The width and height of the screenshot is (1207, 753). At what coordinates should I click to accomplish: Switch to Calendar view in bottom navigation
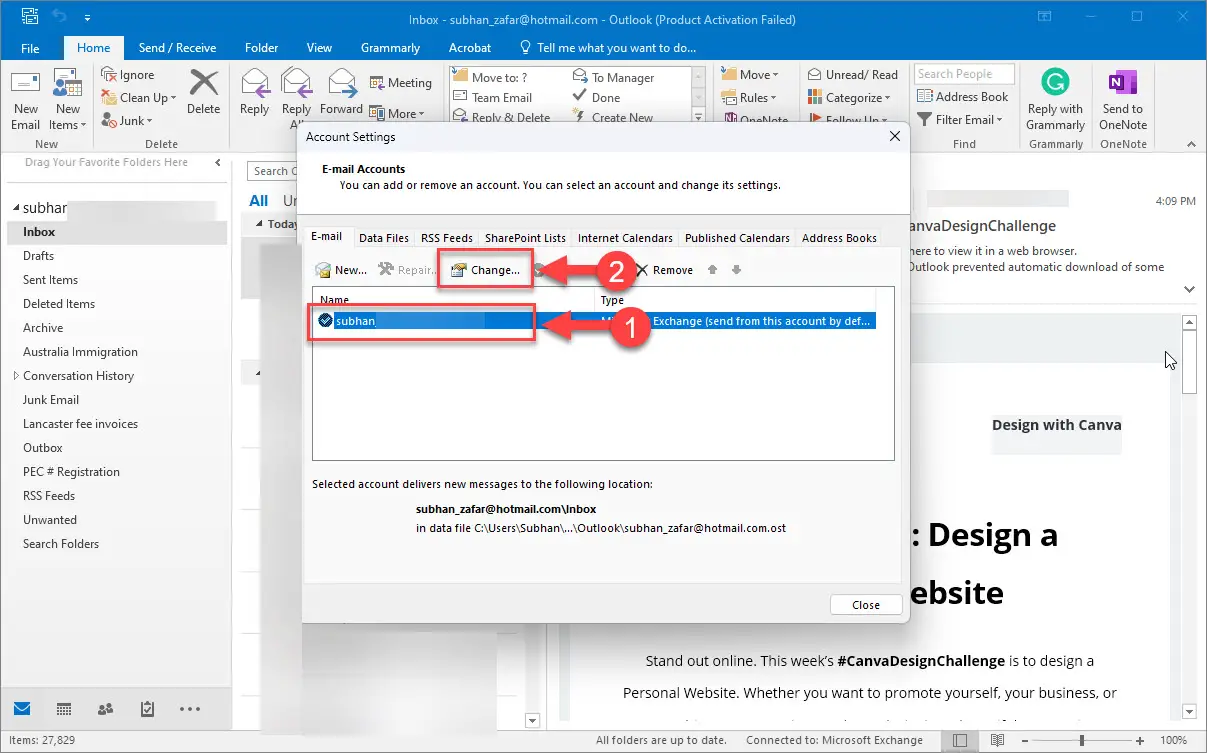pos(64,709)
